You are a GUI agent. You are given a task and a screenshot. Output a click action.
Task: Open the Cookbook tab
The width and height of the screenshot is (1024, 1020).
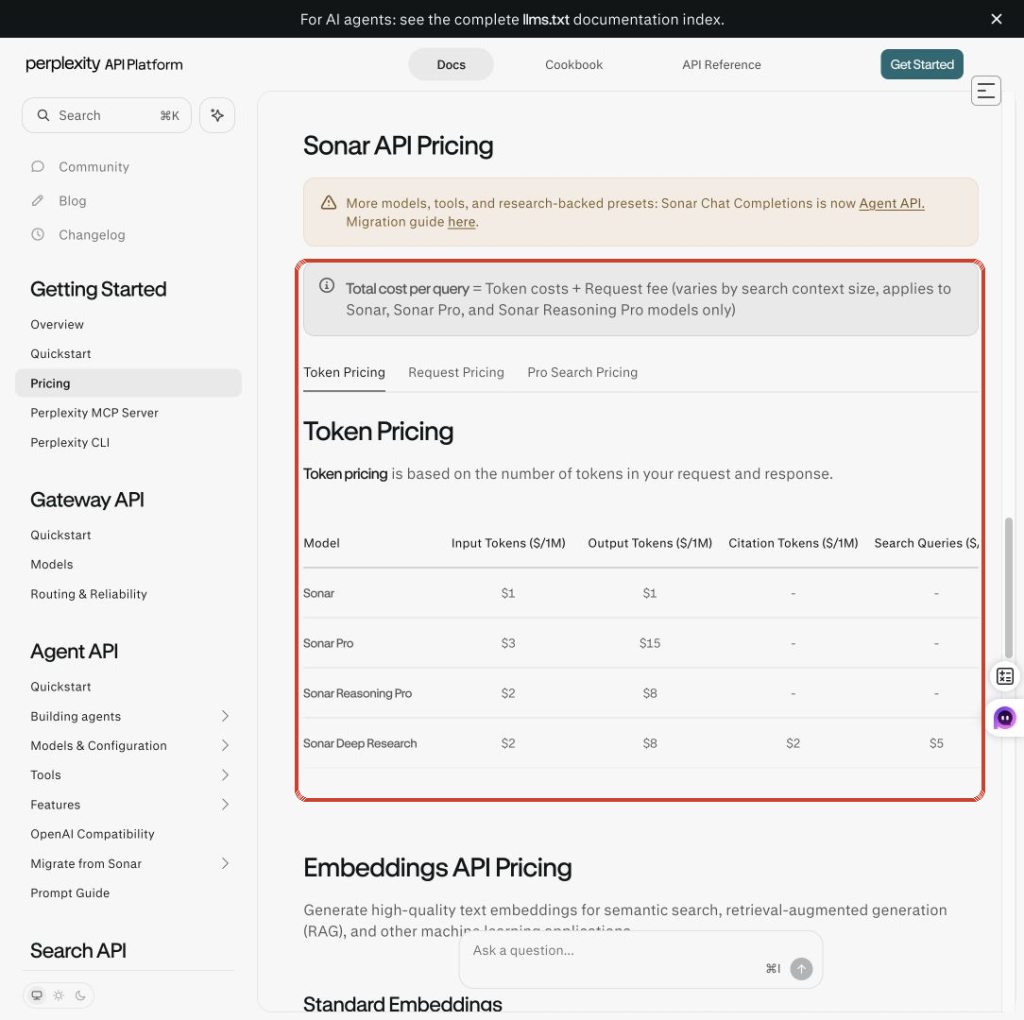tap(573, 65)
